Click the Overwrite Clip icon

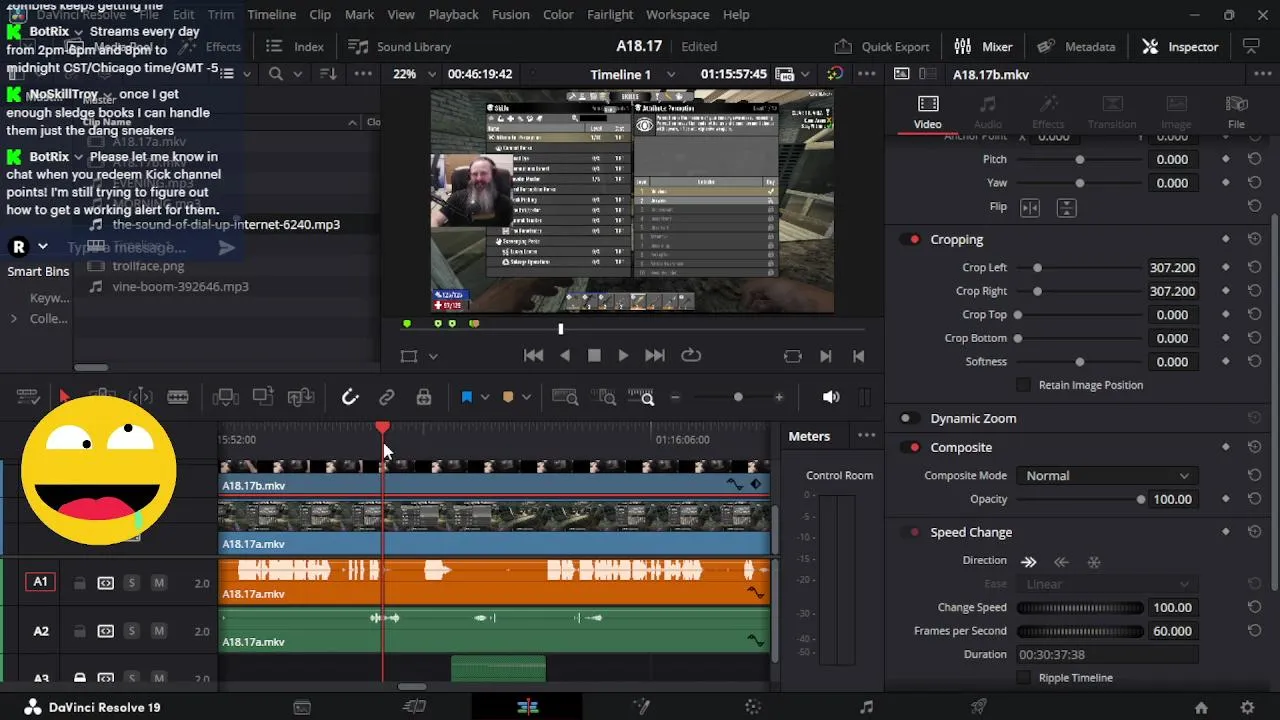click(263, 397)
